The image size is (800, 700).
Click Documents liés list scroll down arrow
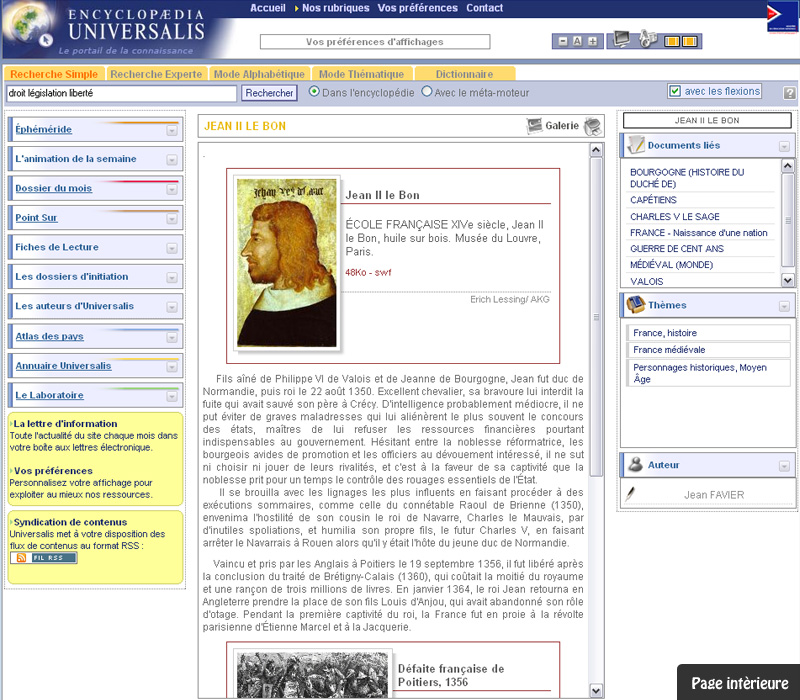click(x=788, y=280)
